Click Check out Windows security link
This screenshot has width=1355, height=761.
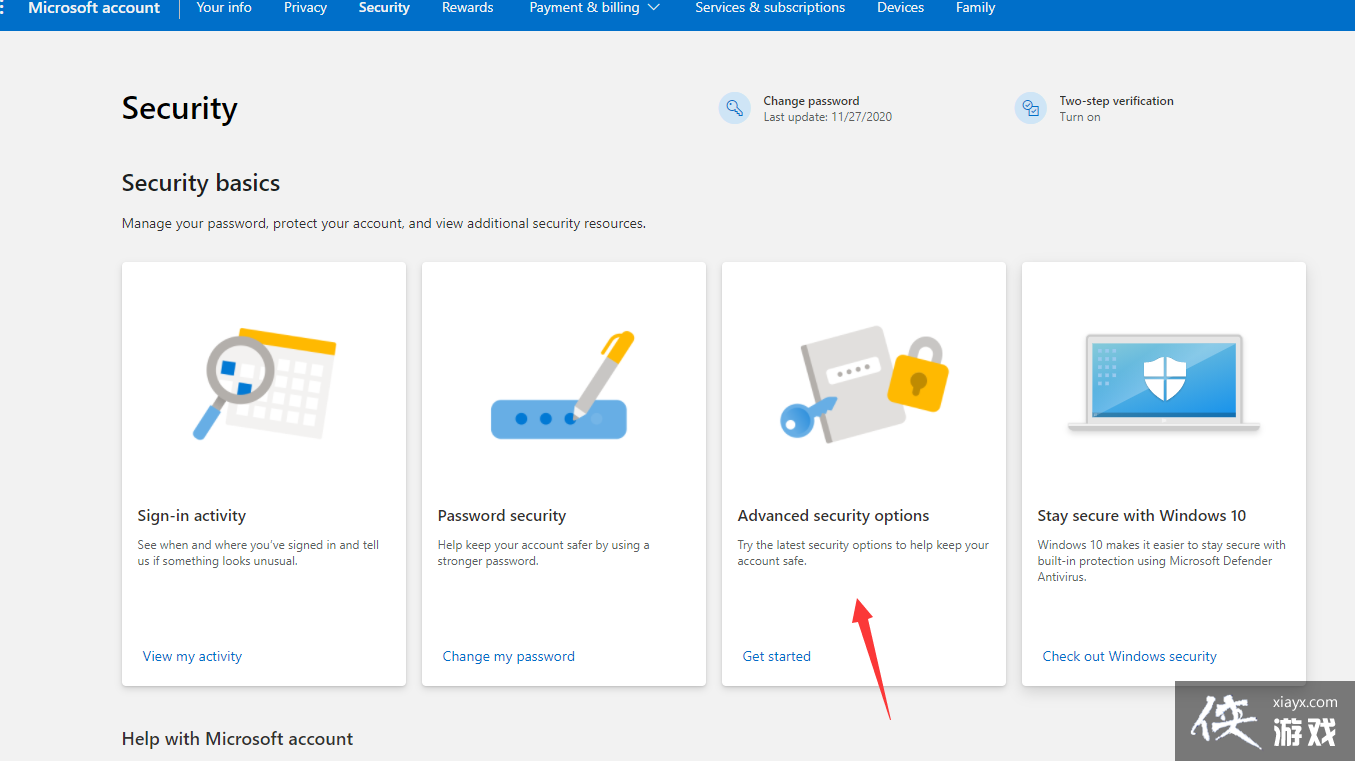click(x=1129, y=656)
